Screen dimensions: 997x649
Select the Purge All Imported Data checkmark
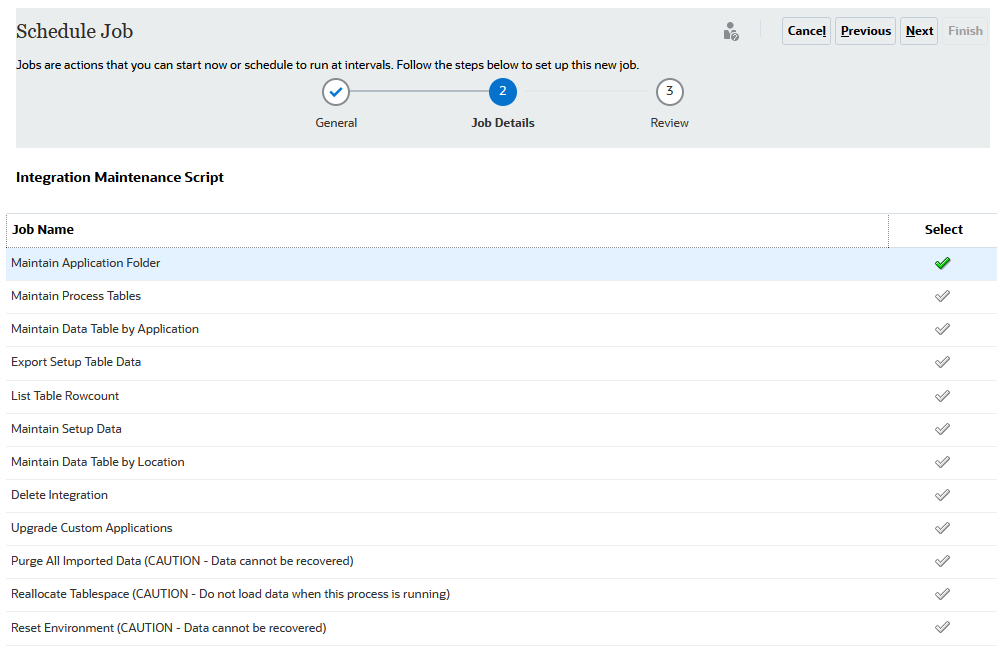(x=942, y=561)
